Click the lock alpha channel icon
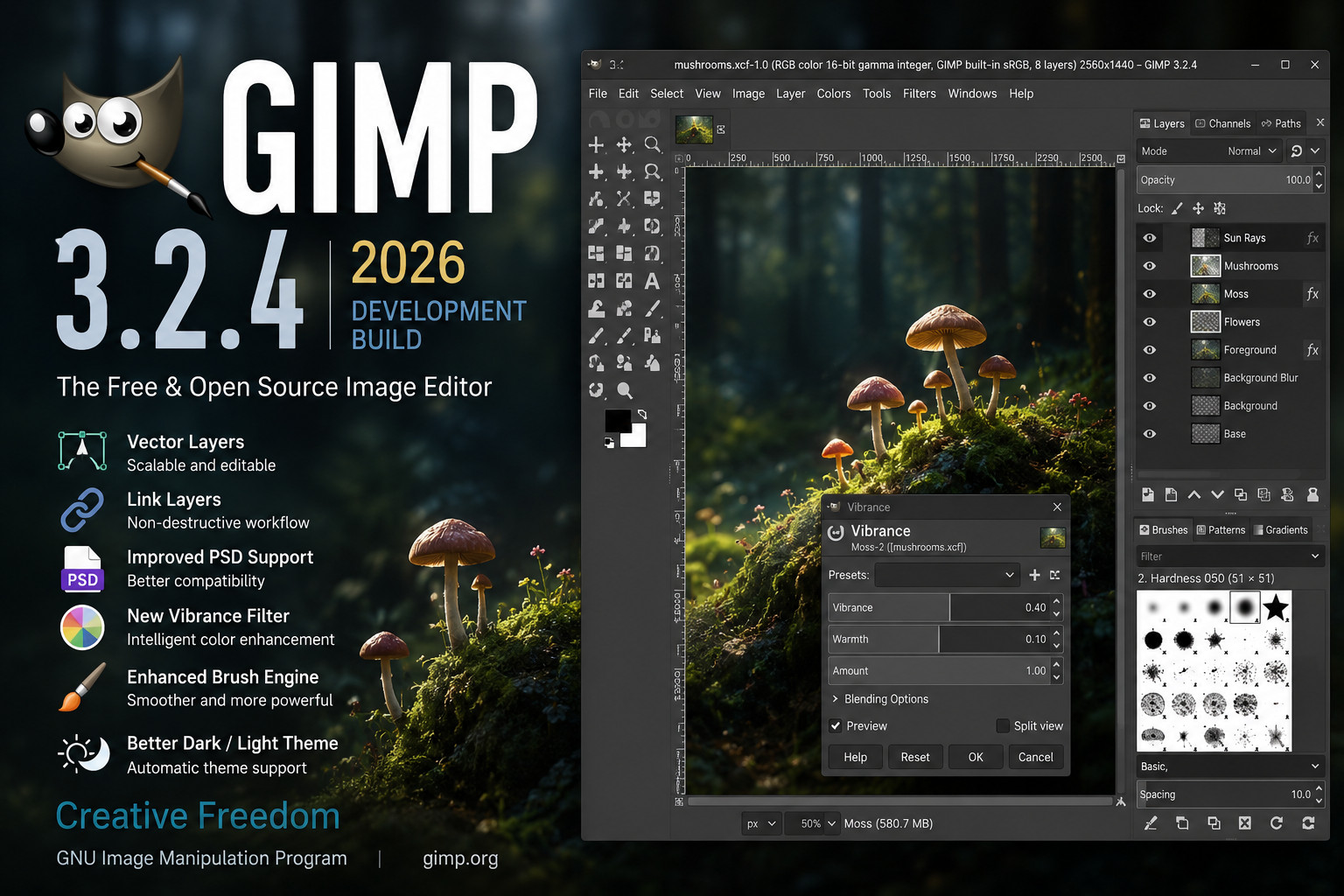1344x896 pixels. coord(1220,208)
